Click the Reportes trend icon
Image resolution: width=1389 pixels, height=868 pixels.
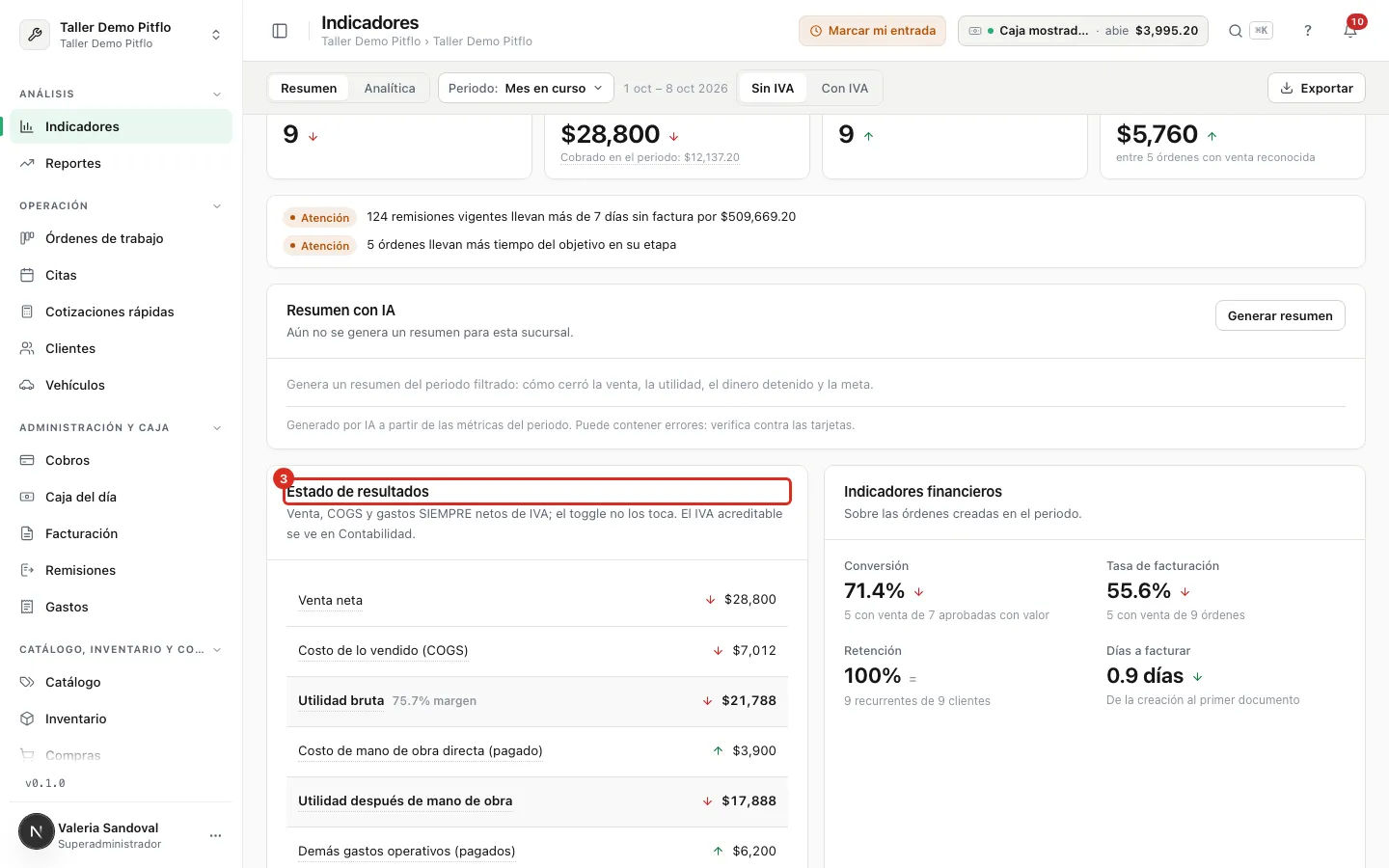point(27,163)
